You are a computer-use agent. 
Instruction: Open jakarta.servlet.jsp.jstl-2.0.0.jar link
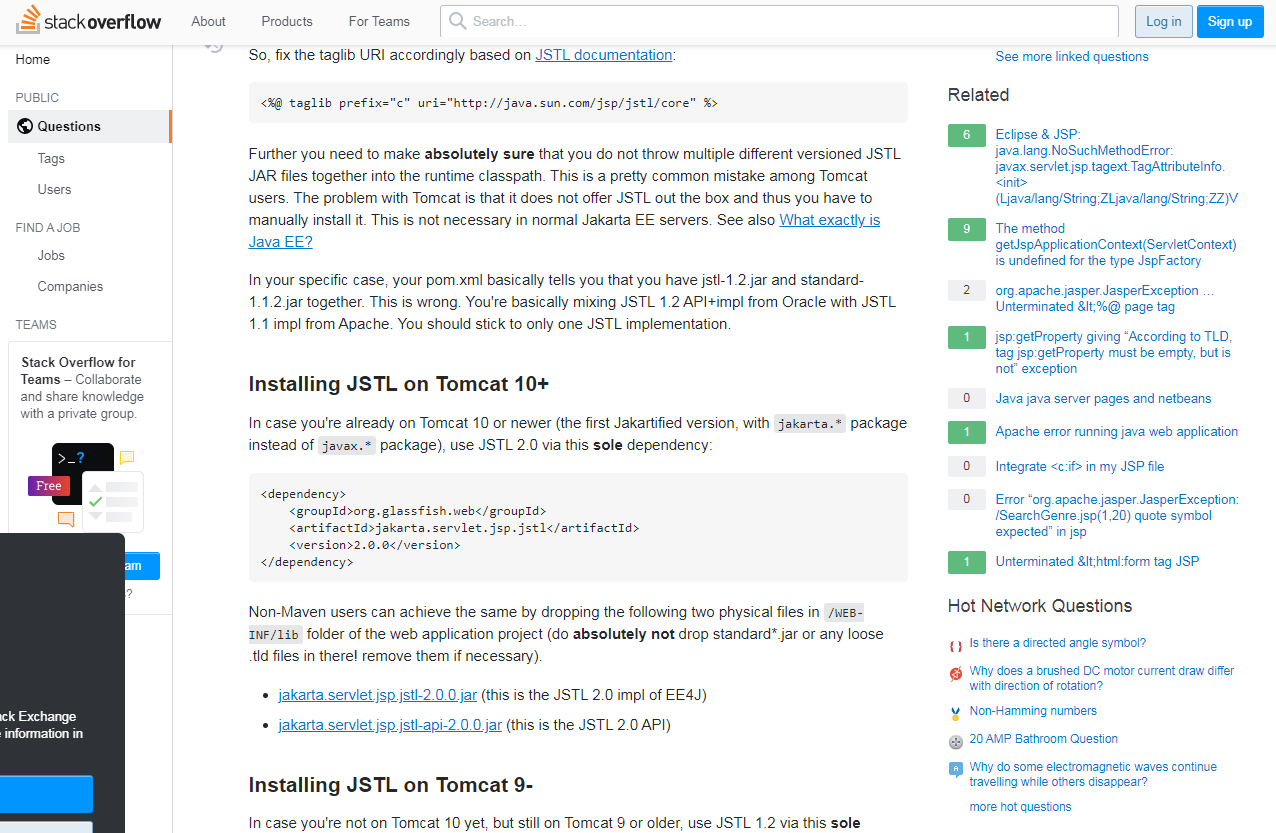(x=378, y=694)
